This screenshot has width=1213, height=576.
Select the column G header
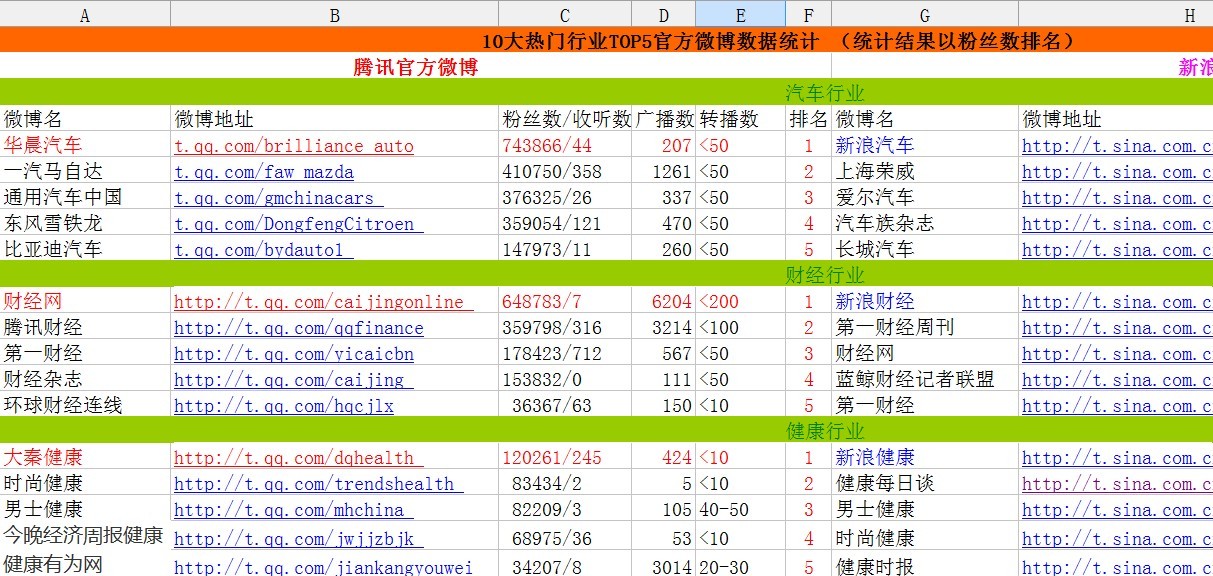coord(924,14)
